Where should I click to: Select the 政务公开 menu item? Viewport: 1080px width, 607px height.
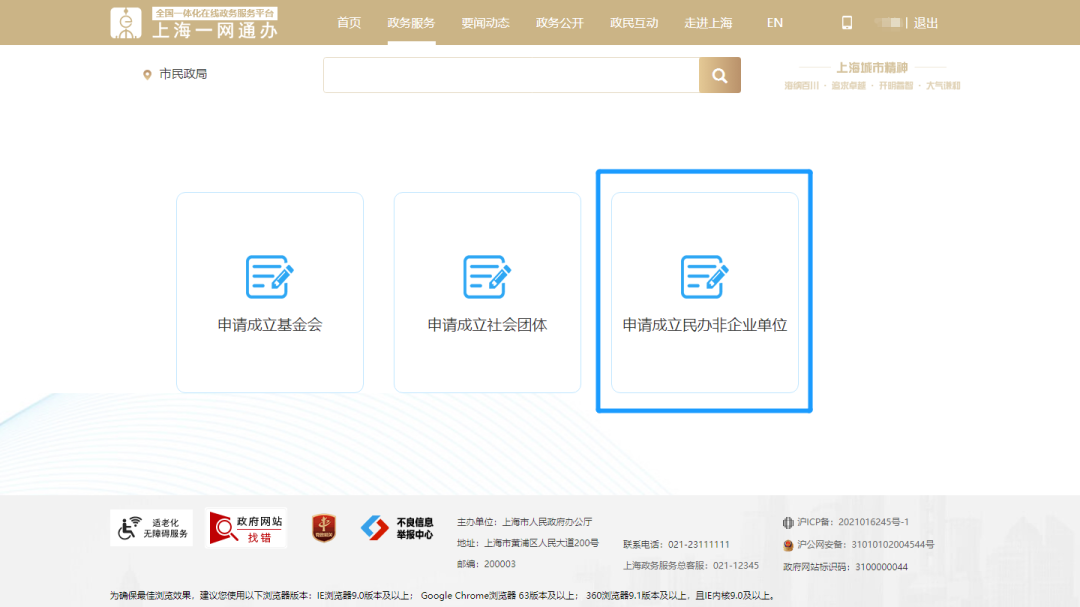click(559, 22)
